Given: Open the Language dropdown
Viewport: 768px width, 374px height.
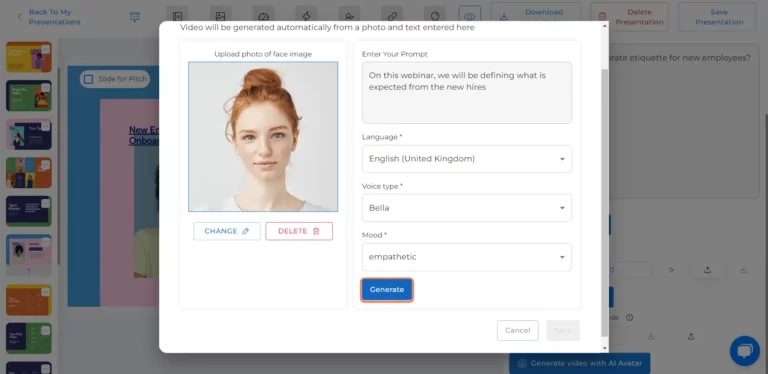Looking at the screenshot, I should click(467, 159).
